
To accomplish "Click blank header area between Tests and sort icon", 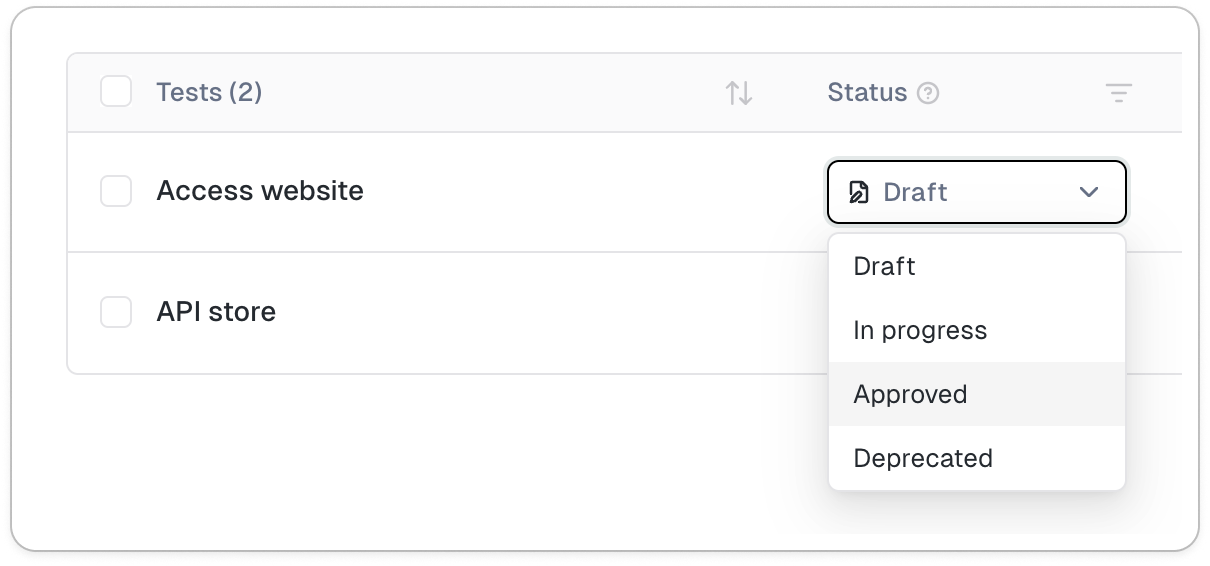I will click(490, 93).
